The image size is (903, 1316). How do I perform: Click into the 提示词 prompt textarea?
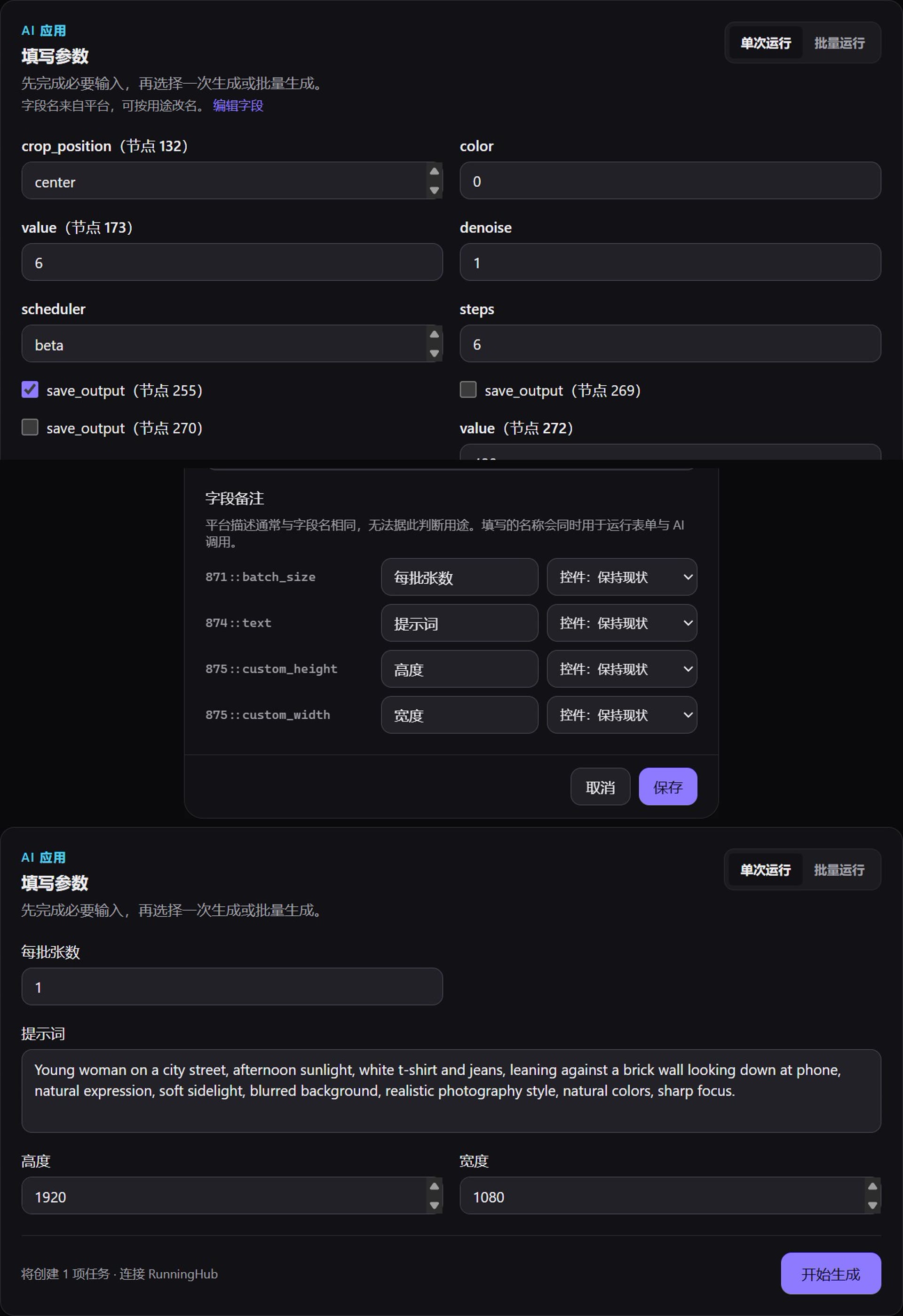(451, 1091)
